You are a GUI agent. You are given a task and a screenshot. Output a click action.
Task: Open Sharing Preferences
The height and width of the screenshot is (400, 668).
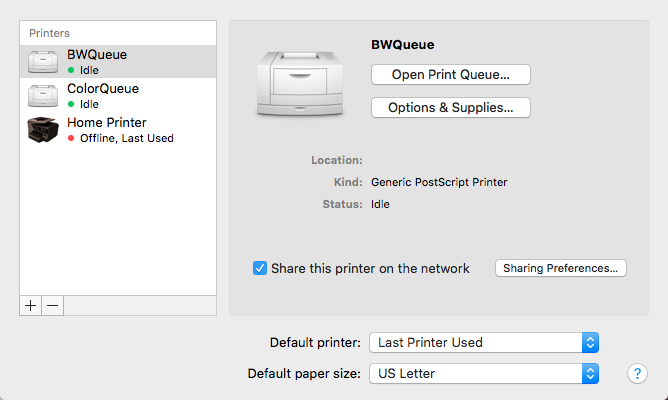561,268
